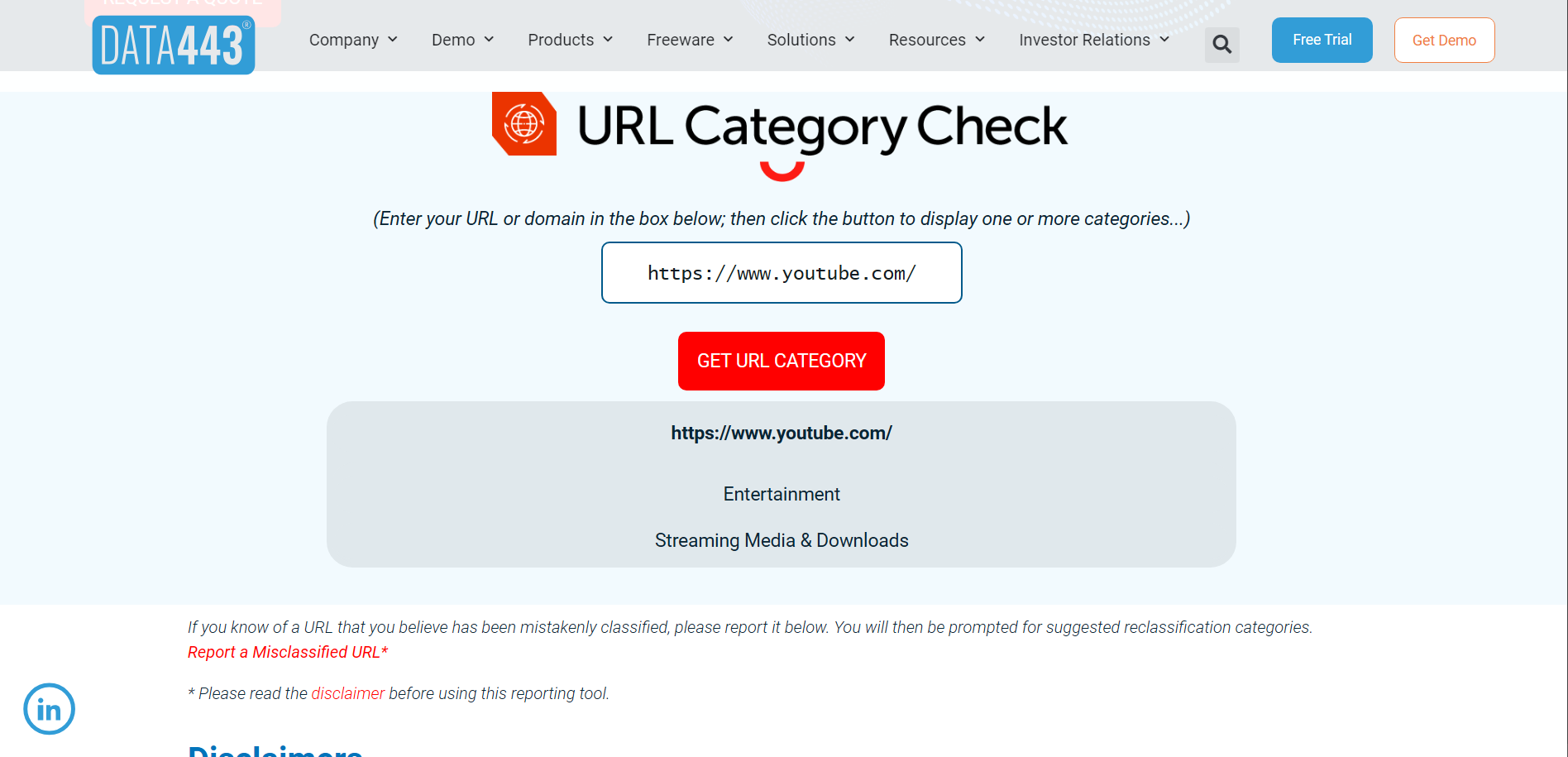Screen dimensions: 1568x757
Task: Open the Report a Misclassified URL link
Action: (288, 652)
